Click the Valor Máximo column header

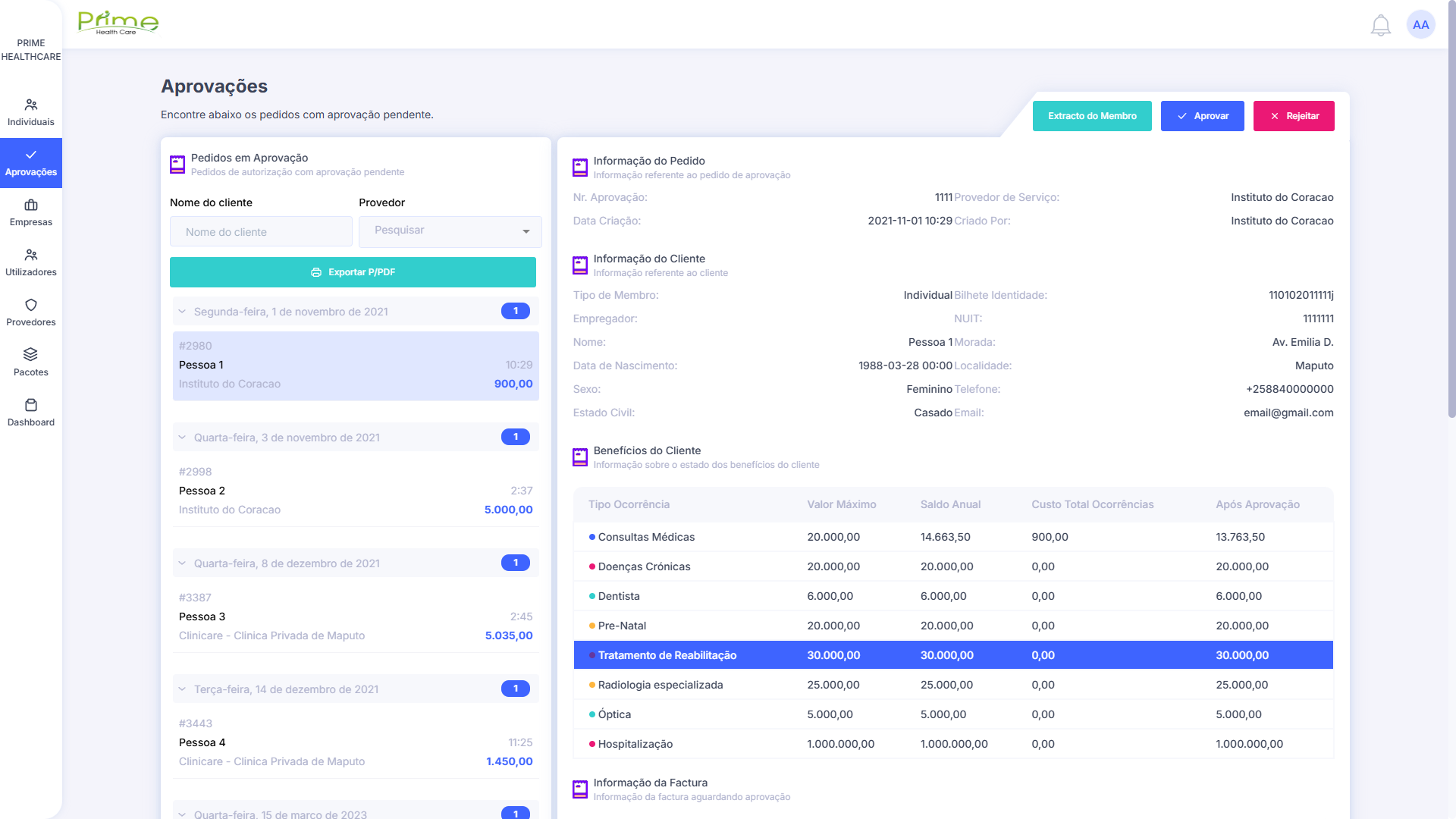[x=842, y=504]
